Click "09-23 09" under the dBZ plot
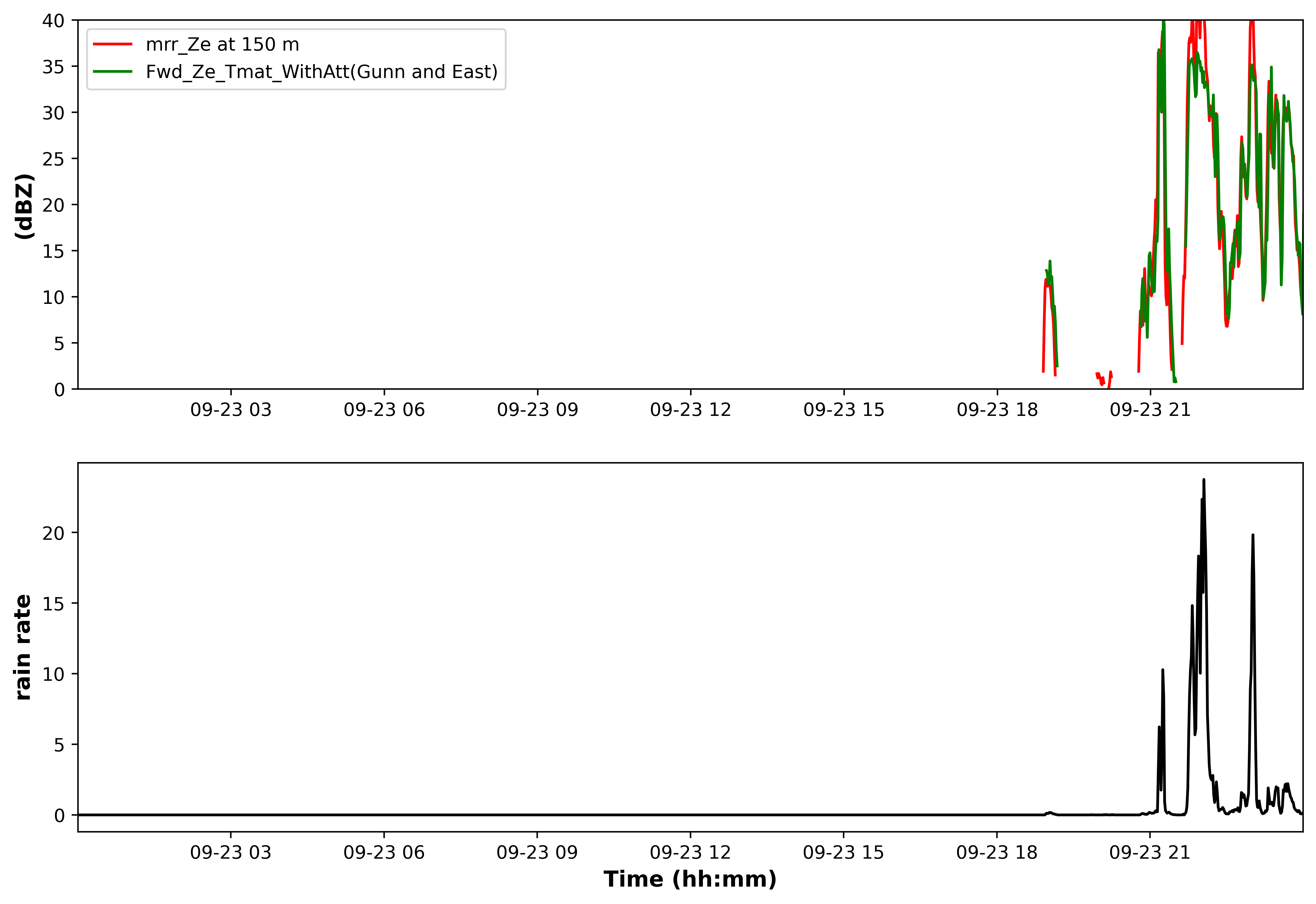The image size is (1316, 904). click(x=537, y=410)
